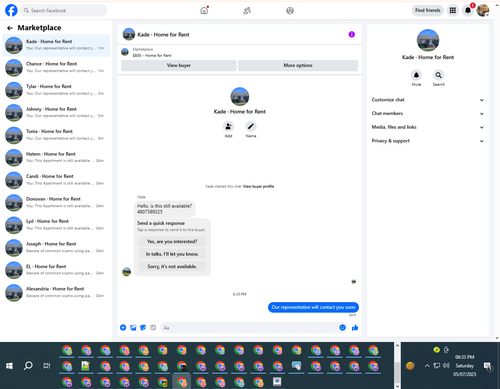Open the Candi - Home for Rent conversation
The image size is (500, 389).
click(56, 180)
